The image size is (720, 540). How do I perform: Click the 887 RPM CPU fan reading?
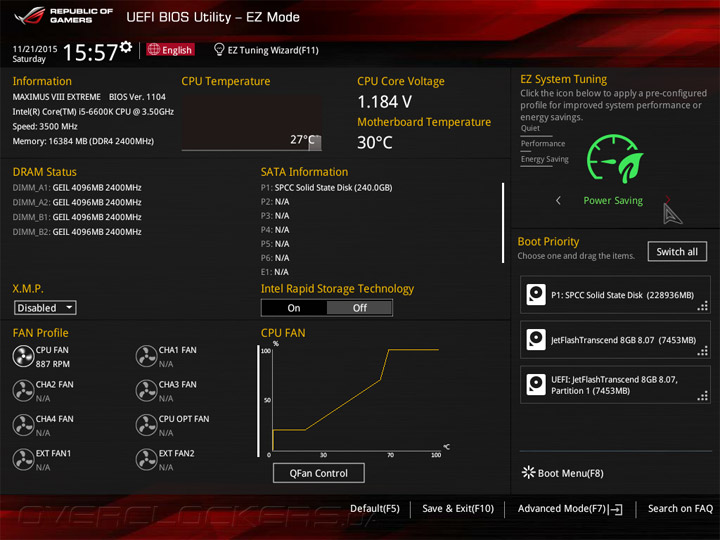click(x=53, y=364)
